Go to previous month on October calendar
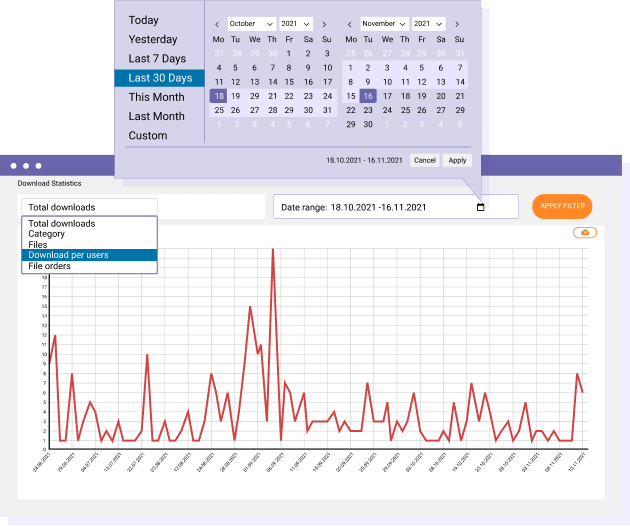630x526 pixels. click(217, 24)
